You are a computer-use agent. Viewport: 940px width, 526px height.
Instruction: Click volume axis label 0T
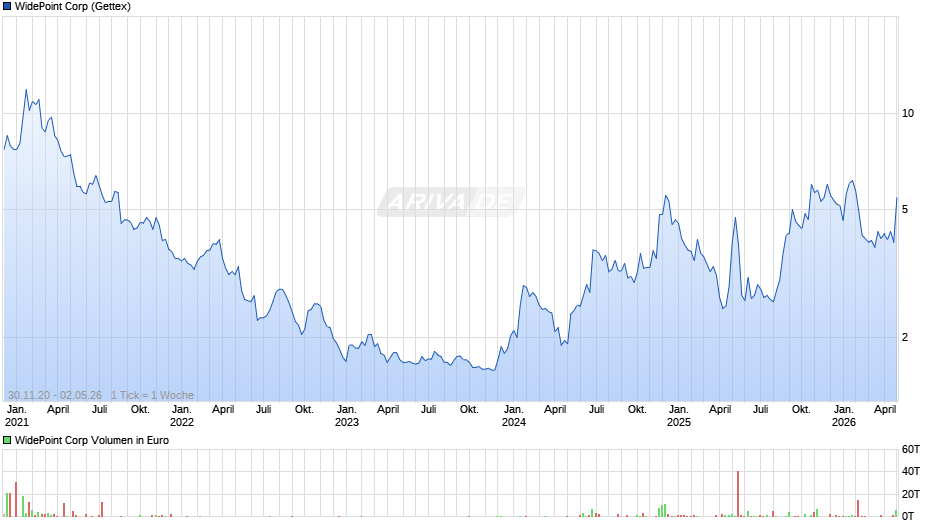pos(908,516)
